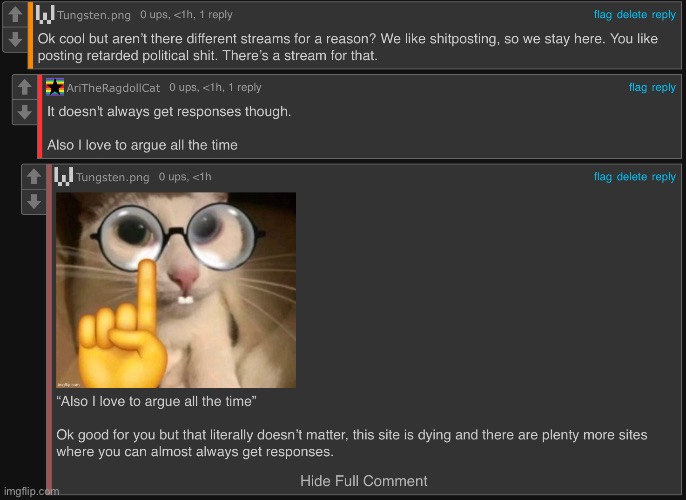Upvote AriTheRagdollCat's comment
Image resolution: width=686 pixels, height=500 pixels.
coord(24,87)
